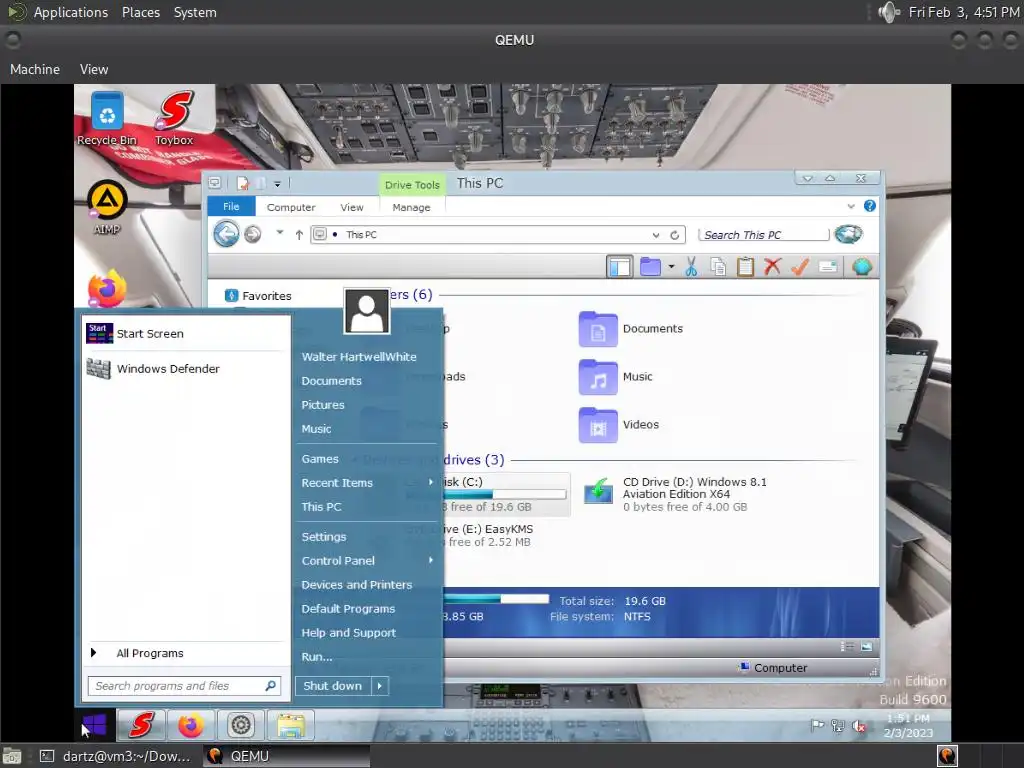Image resolution: width=1024 pixels, height=768 pixels.
Task: Click the teal shell icon in toolbar
Action: (862, 266)
